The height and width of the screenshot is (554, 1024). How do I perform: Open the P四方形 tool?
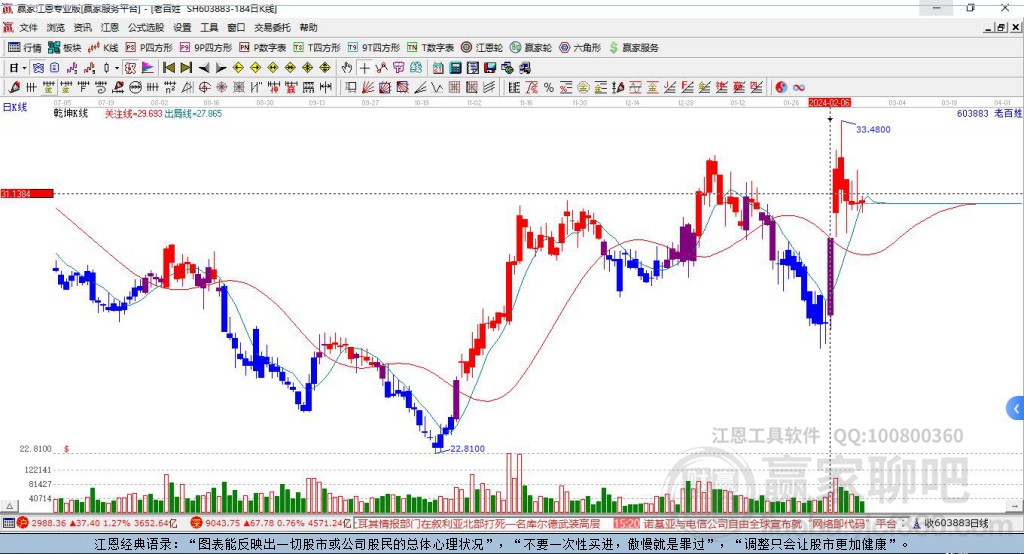[x=149, y=48]
